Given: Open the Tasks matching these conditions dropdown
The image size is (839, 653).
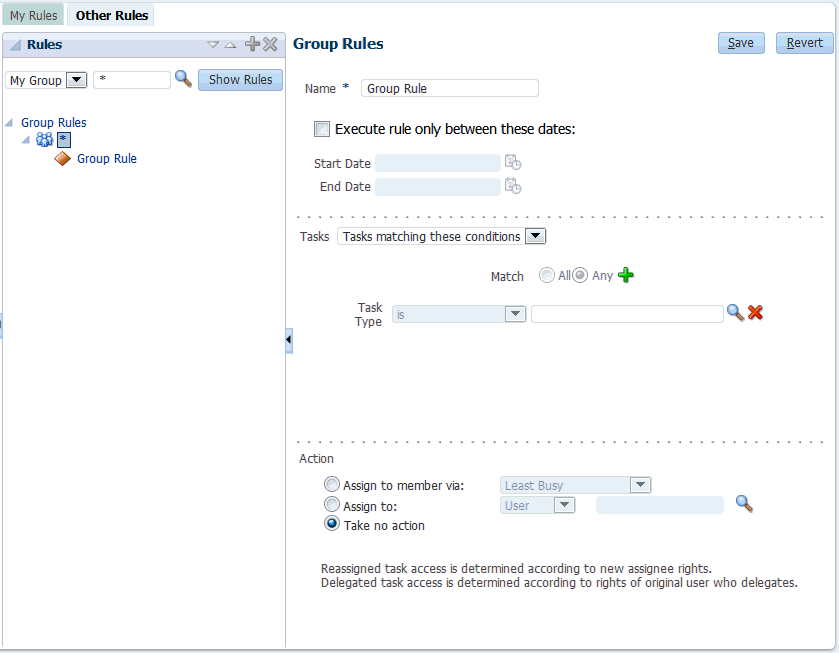Looking at the screenshot, I should tap(535, 237).
